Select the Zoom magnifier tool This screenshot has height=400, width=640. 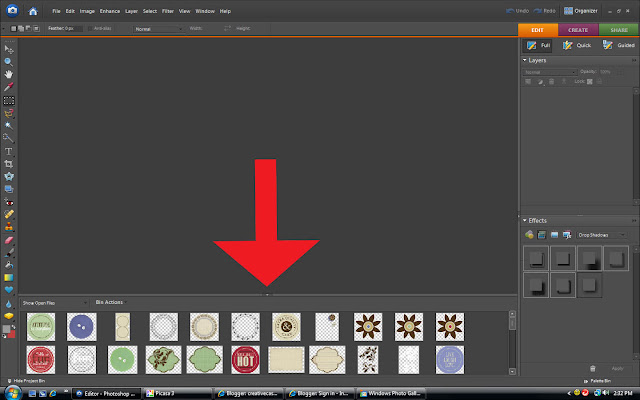click(9, 62)
